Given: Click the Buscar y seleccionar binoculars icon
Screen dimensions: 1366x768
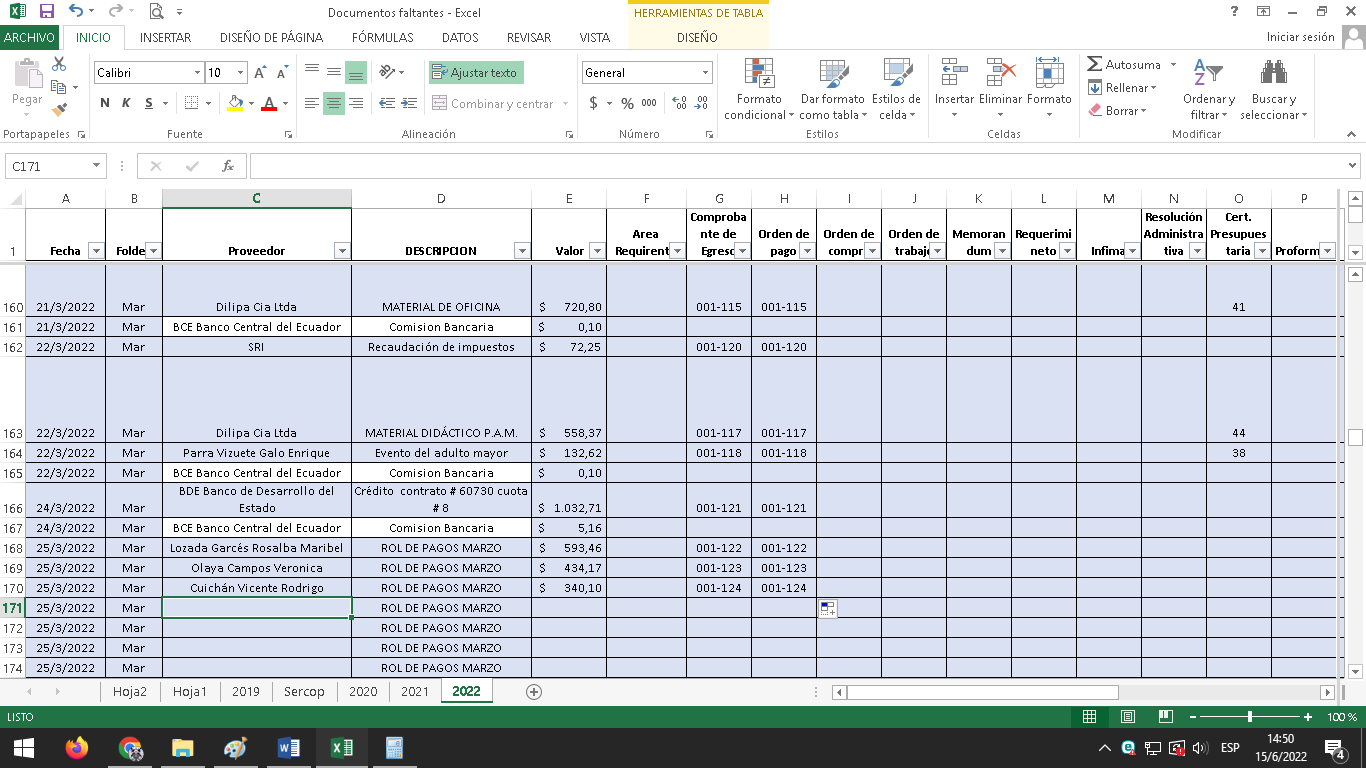Looking at the screenshot, I should pos(1273,74).
